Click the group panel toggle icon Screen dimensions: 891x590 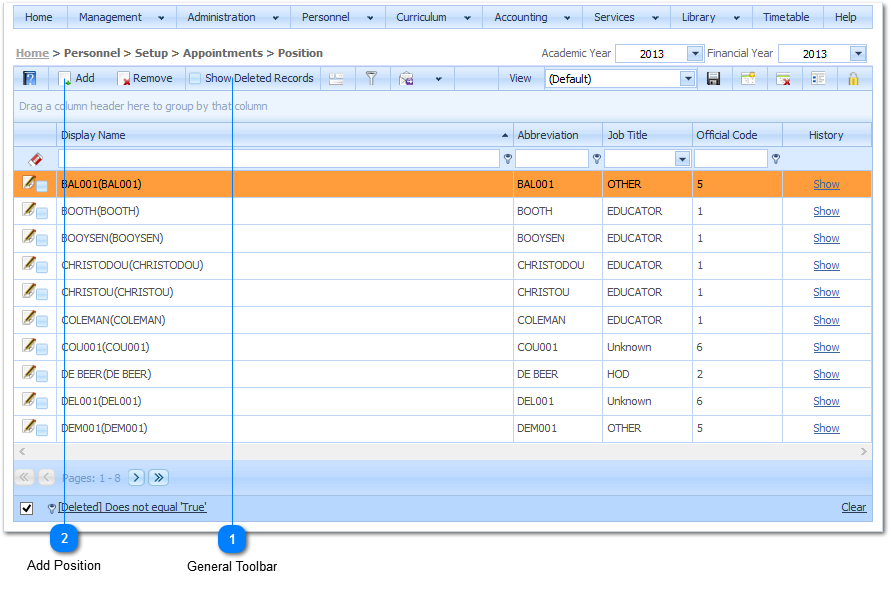(x=336, y=79)
